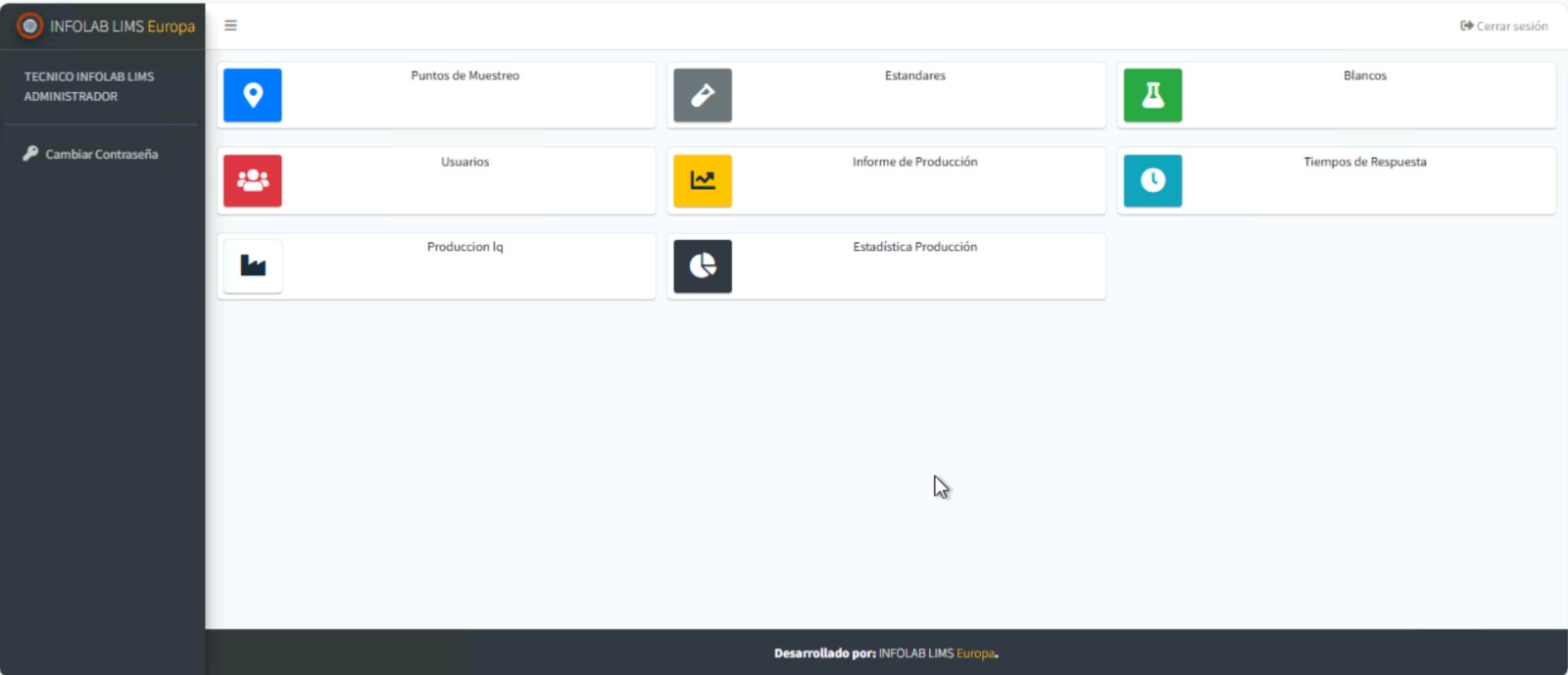Click the Blancos card title
Viewport: 1568px width, 675px height.
tap(1364, 75)
